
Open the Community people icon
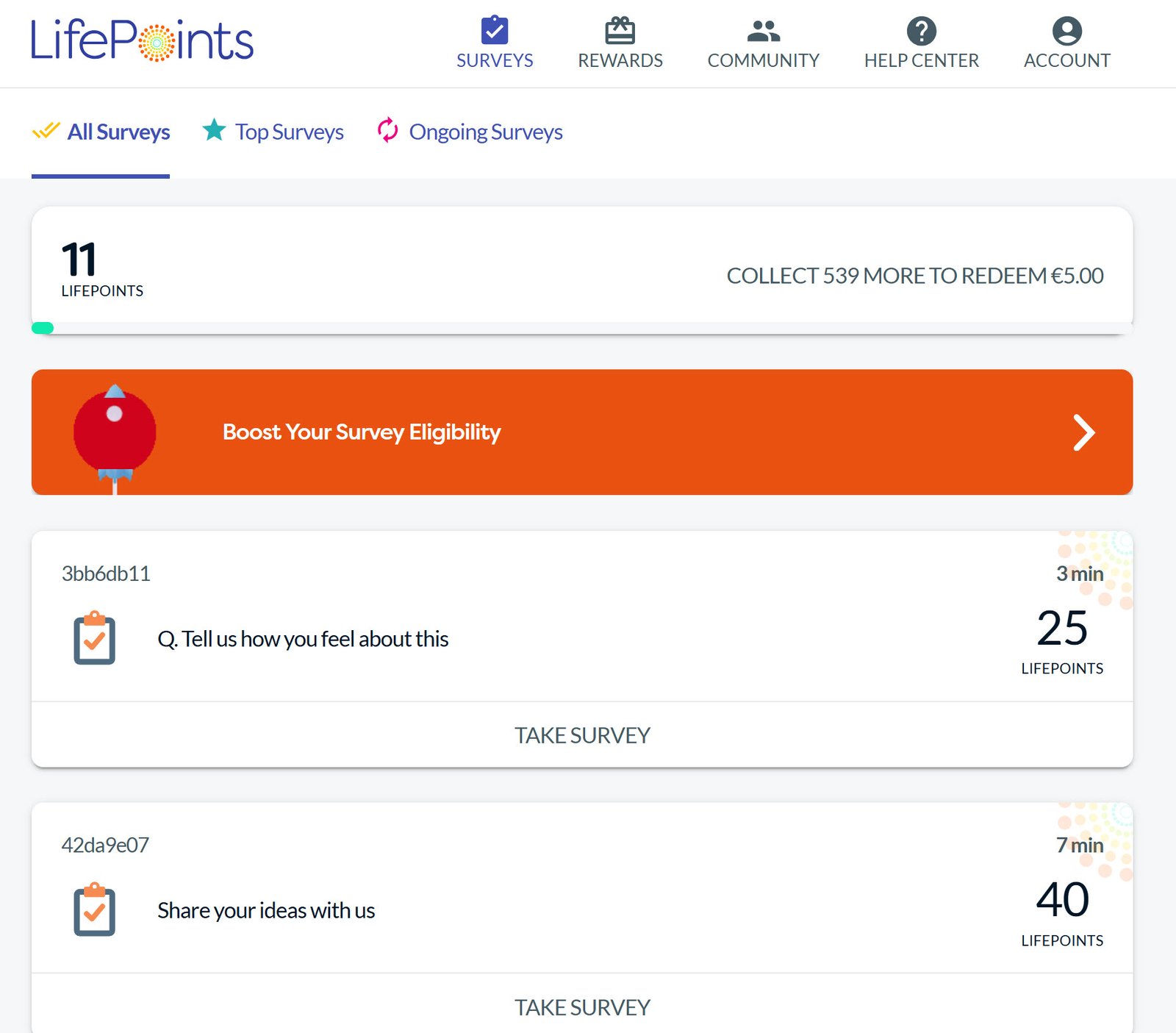pyautogui.click(x=763, y=30)
